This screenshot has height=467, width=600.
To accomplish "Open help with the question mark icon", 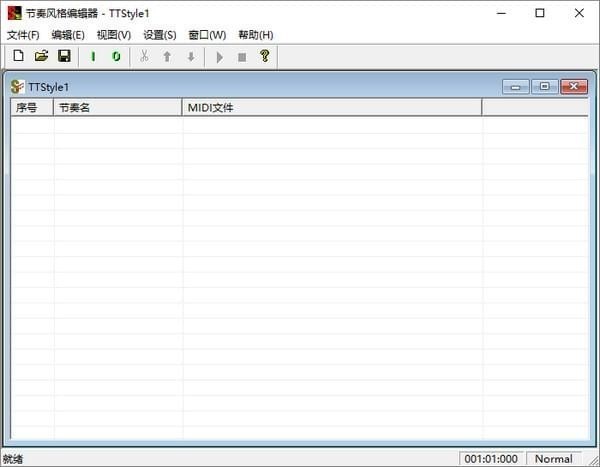I will click(264, 56).
